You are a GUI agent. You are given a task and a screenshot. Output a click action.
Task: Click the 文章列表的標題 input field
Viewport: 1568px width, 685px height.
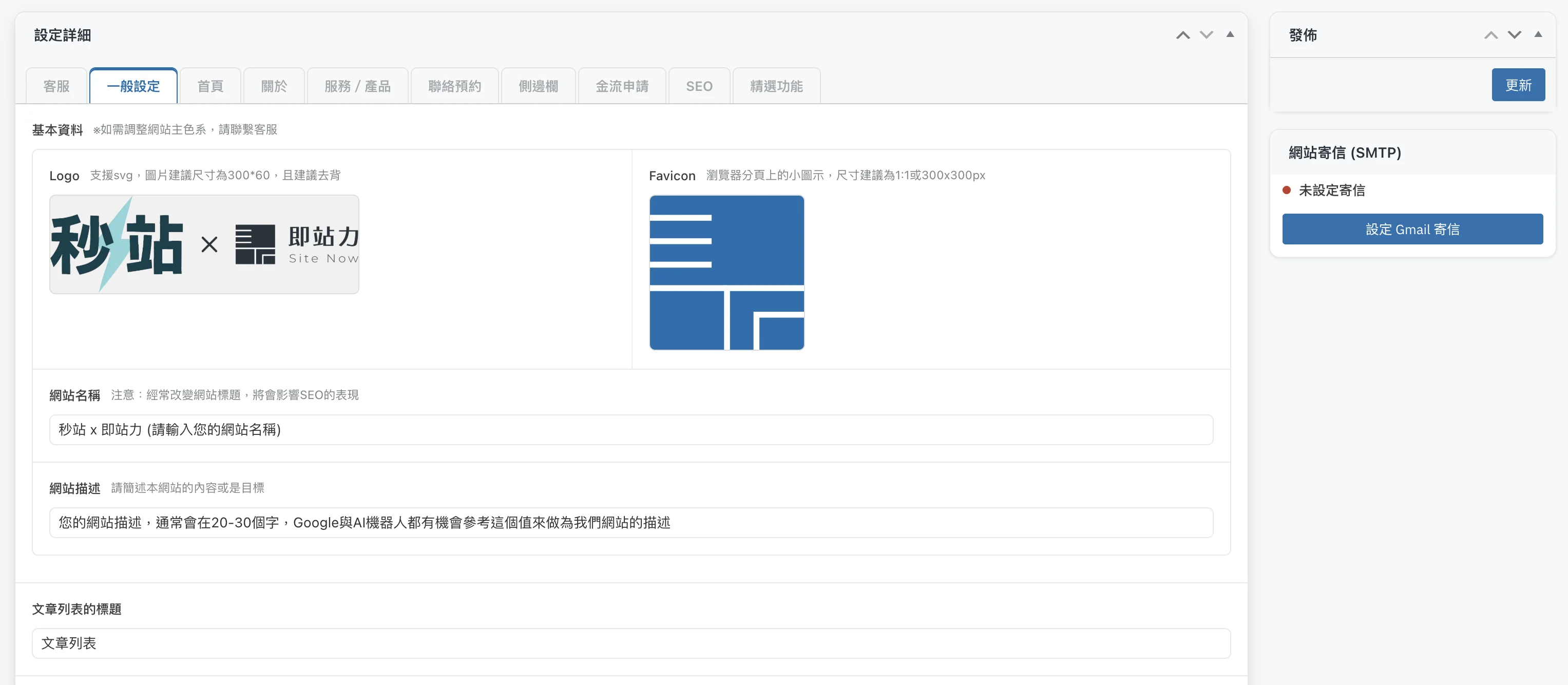pyautogui.click(x=630, y=643)
